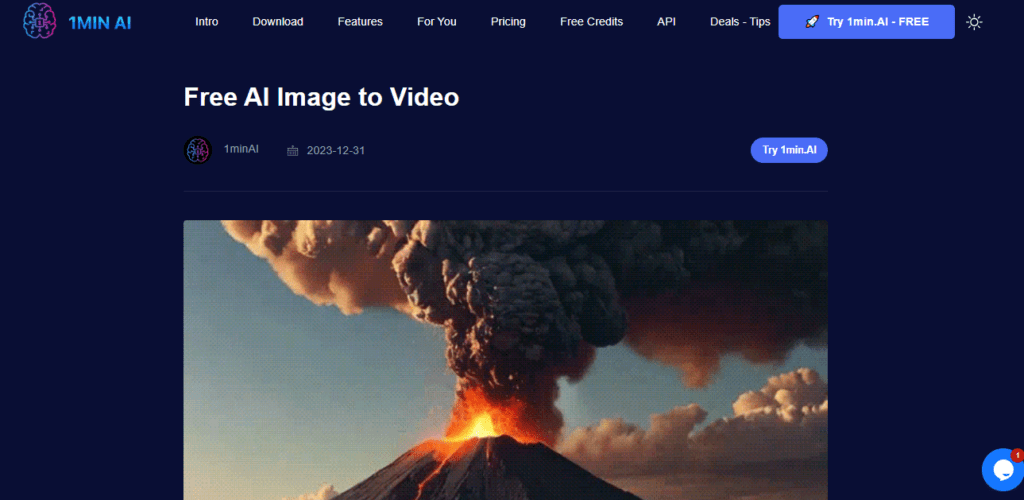Click the volcano eruption image
The width and height of the screenshot is (1024, 500).
tap(505, 360)
